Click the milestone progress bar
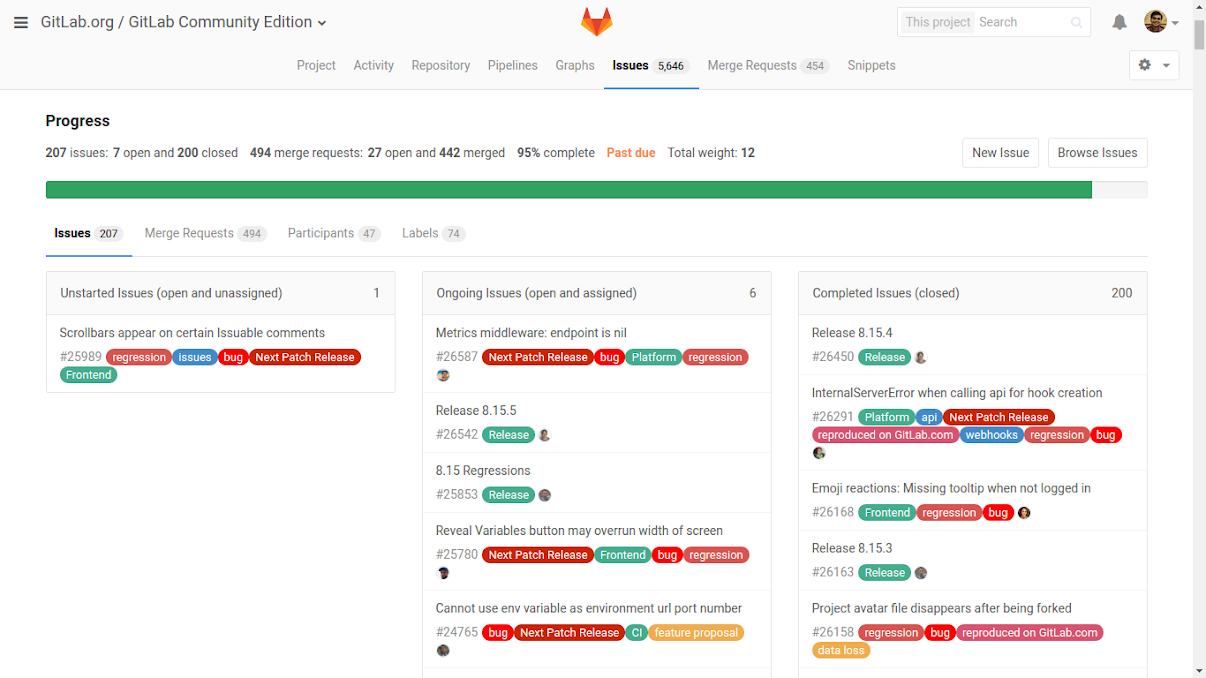Screen dimensions: 1206x678 [596, 189]
